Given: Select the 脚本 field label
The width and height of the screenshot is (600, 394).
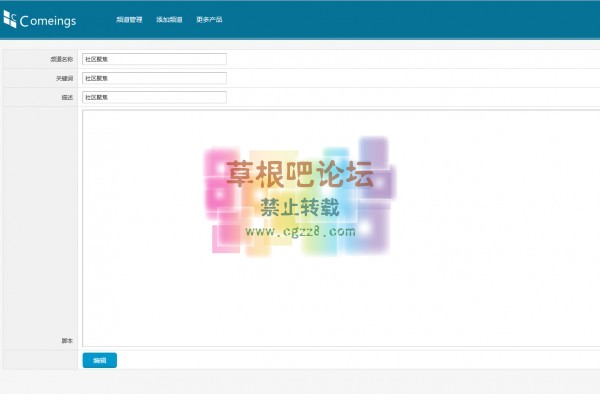Looking at the screenshot, I should click(67, 340).
